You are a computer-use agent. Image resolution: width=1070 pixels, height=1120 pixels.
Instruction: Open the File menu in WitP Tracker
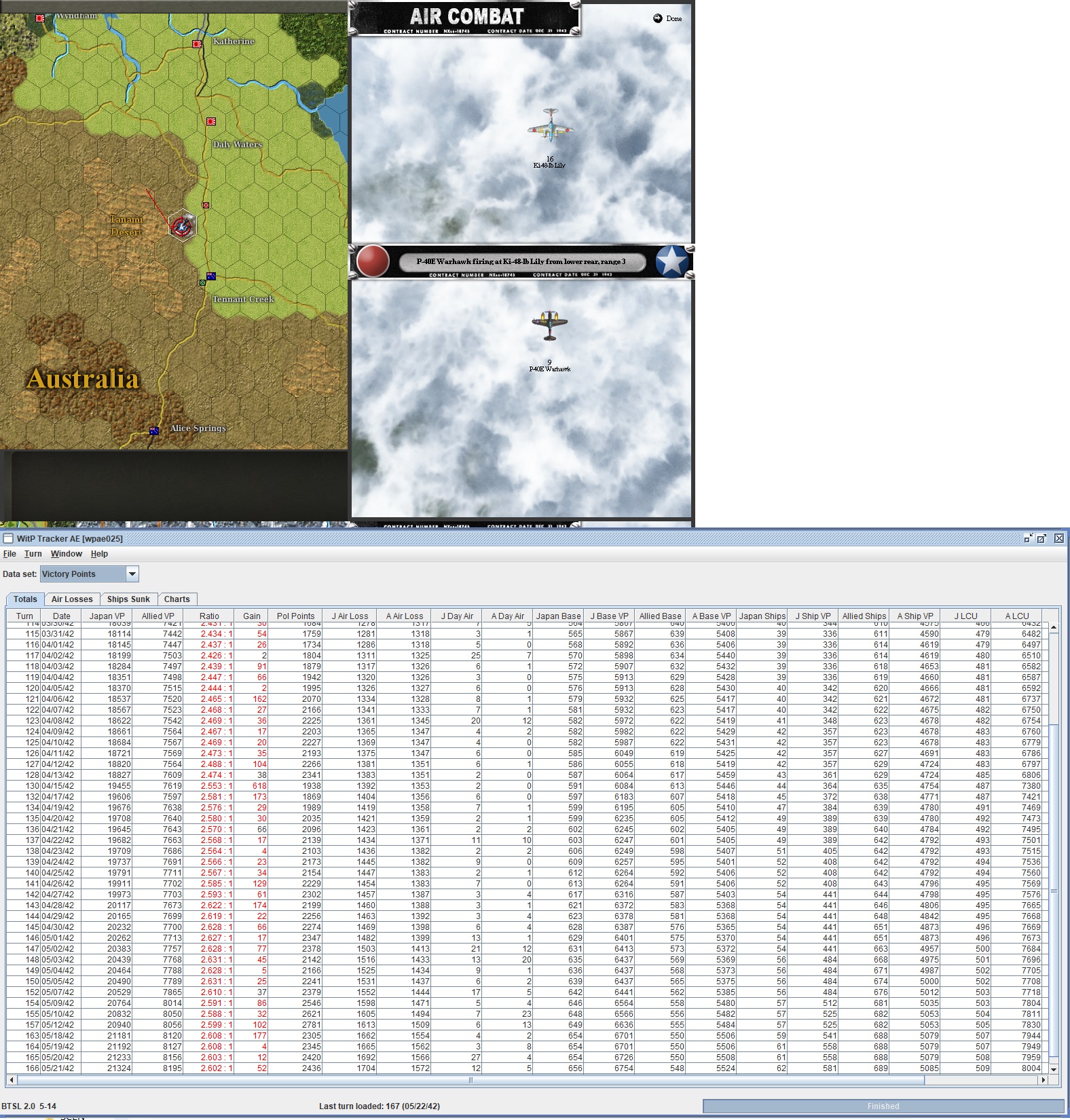(10, 554)
